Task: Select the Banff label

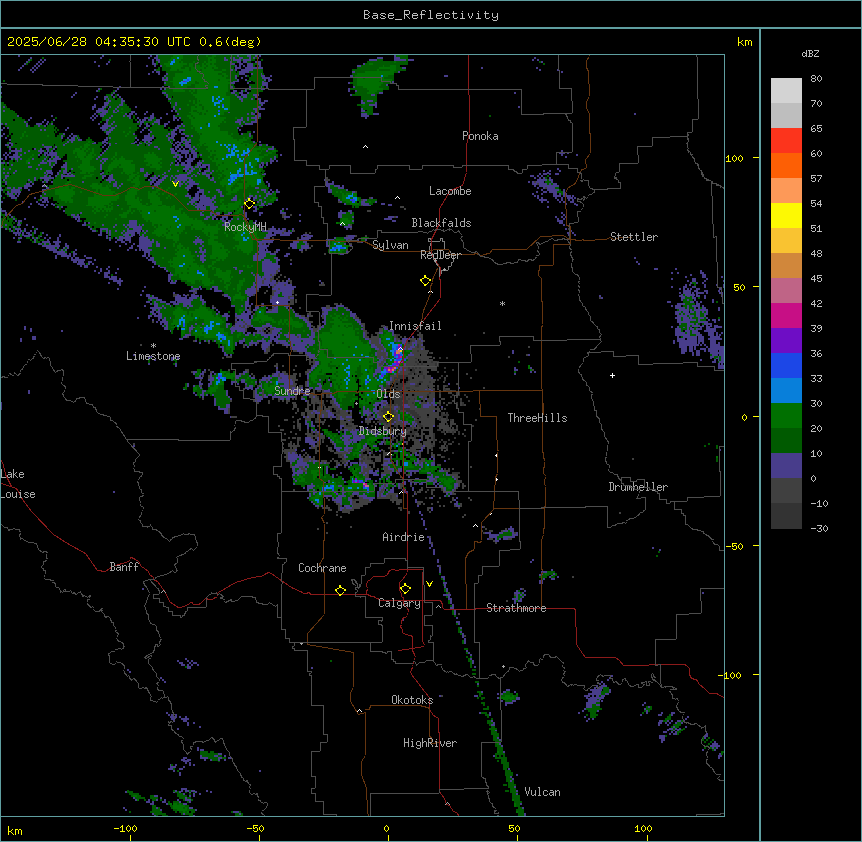Action: [124, 567]
